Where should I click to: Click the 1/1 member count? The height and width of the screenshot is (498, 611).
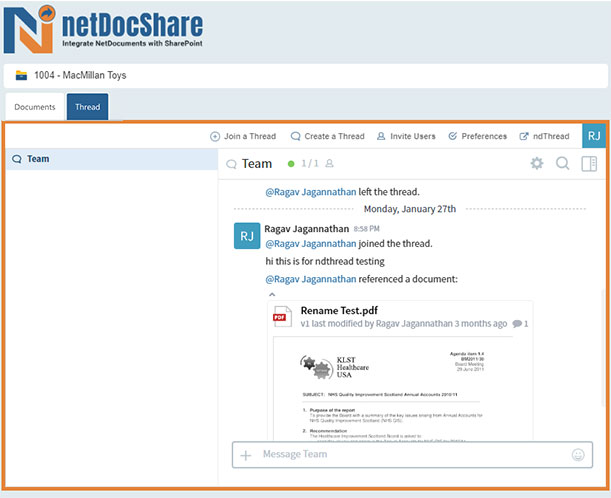pos(310,164)
